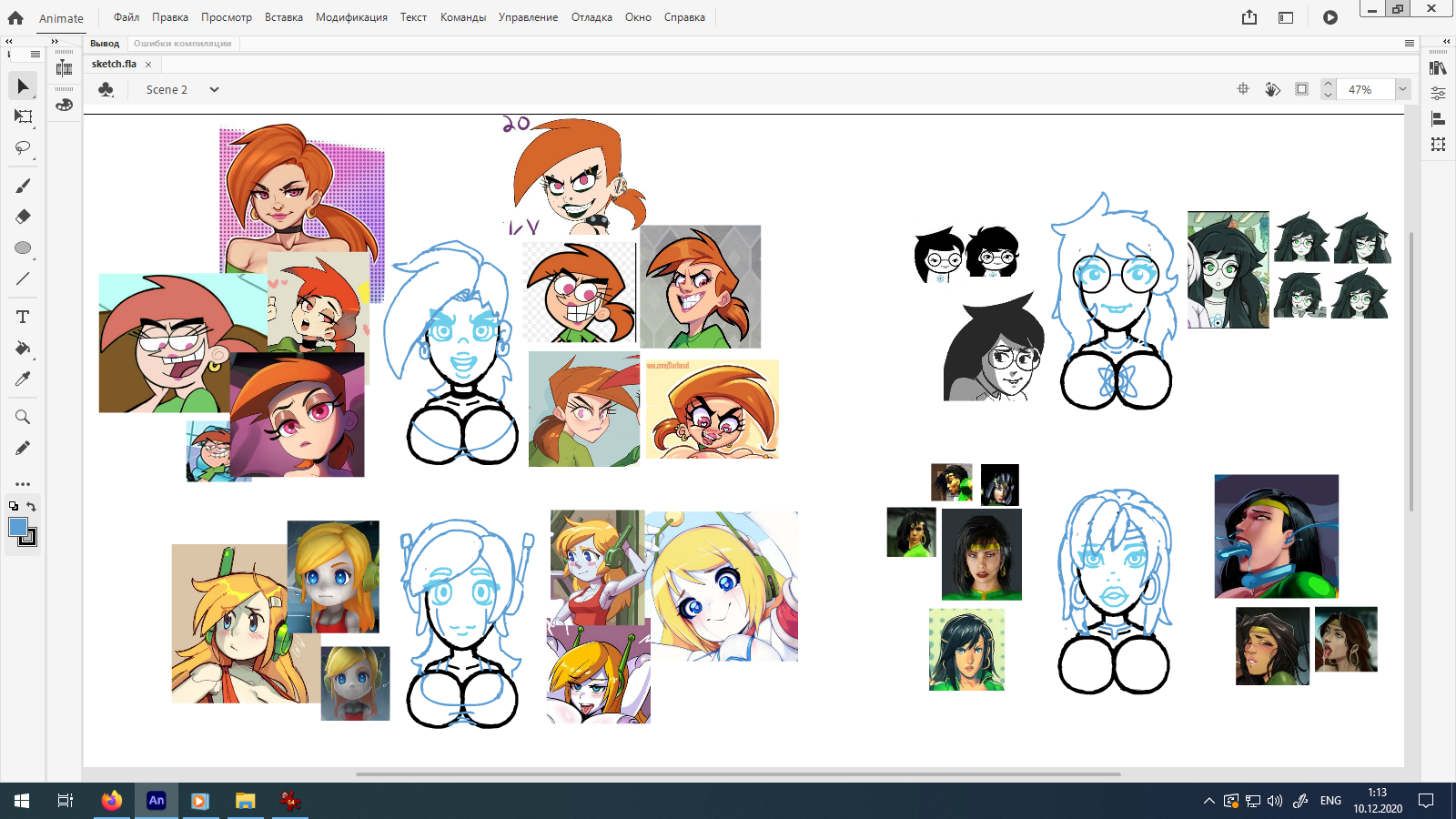The height and width of the screenshot is (819, 1456).
Task: Open the Windows Start menu
Action: click(22, 801)
